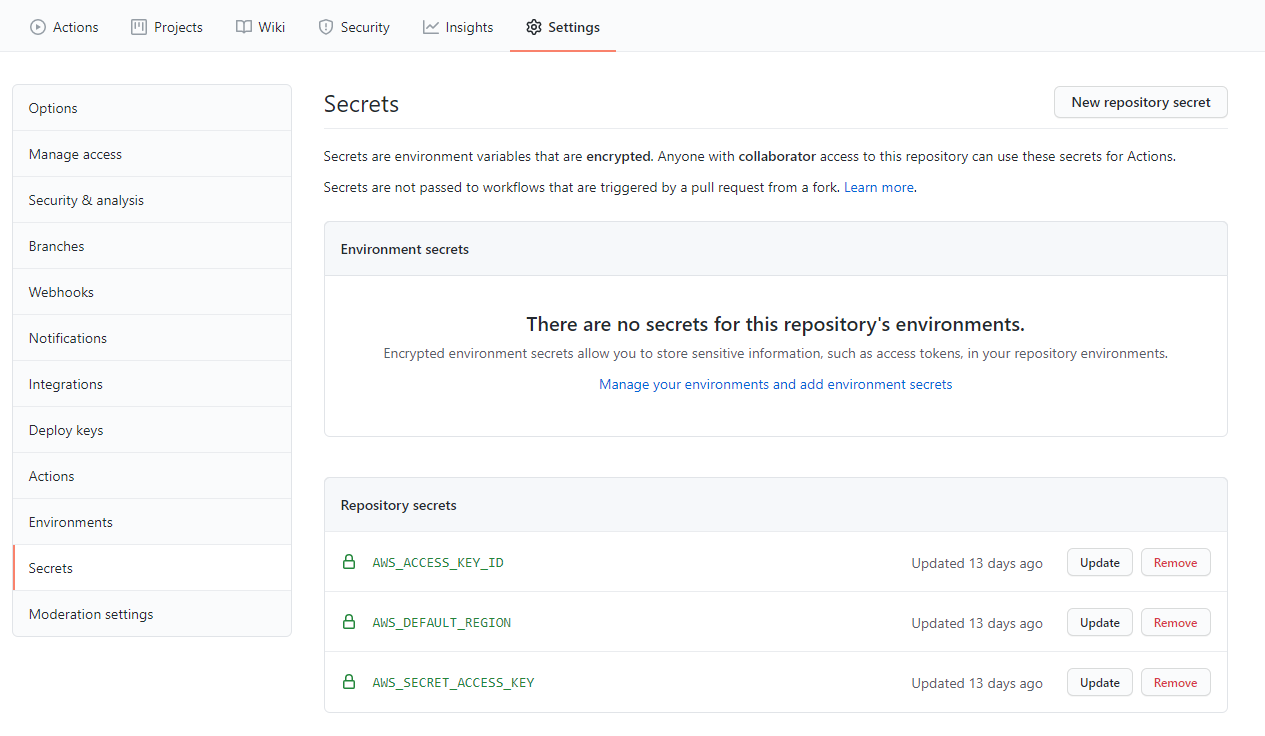The height and width of the screenshot is (736, 1265).
Task: Click the Settings gear icon
Action: coord(533,27)
